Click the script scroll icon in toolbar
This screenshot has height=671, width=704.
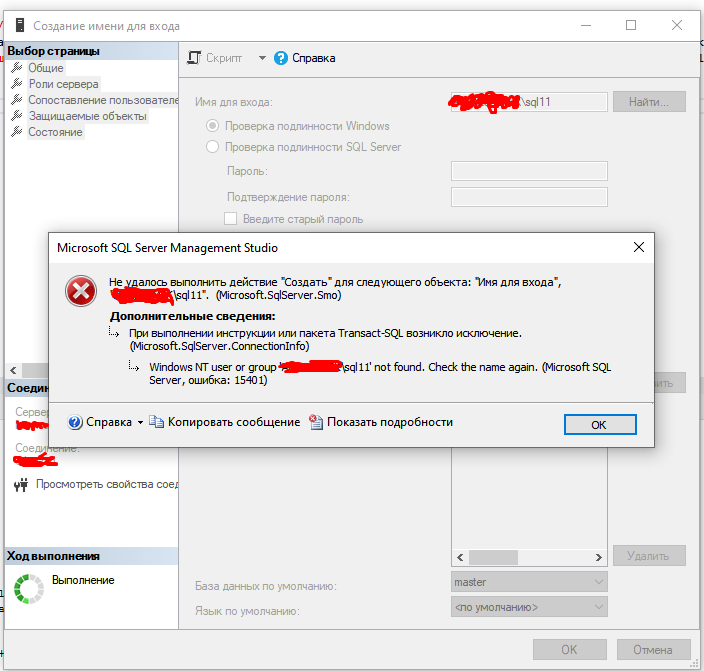coord(194,58)
